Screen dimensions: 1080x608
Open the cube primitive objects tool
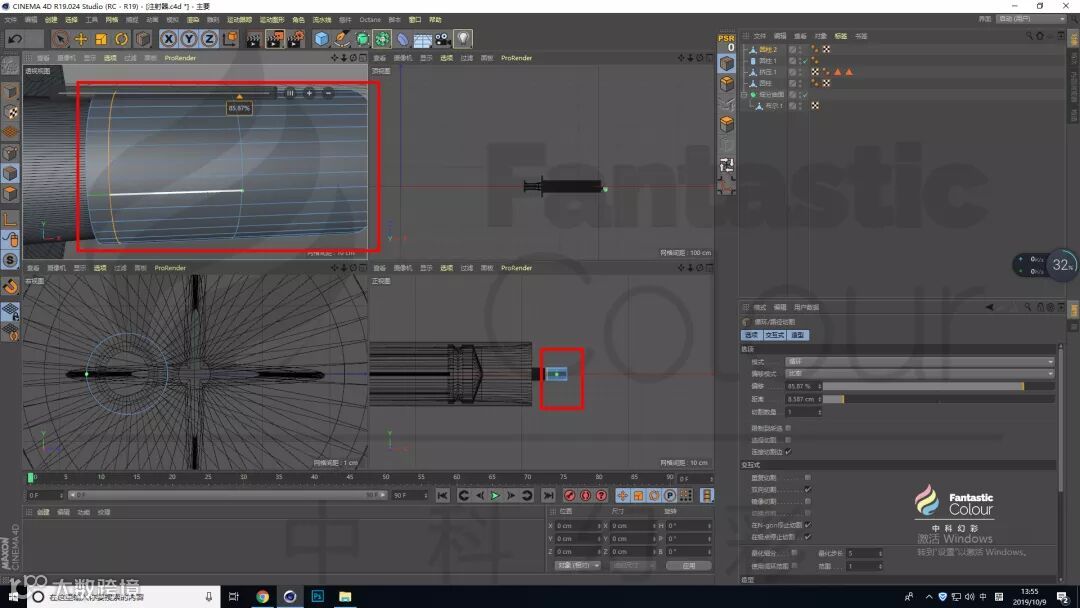(x=321, y=39)
